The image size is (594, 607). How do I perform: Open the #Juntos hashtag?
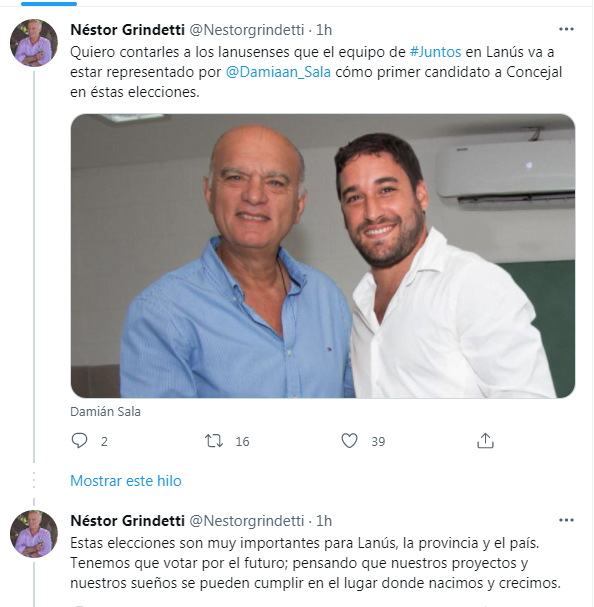[x=436, y=52]
